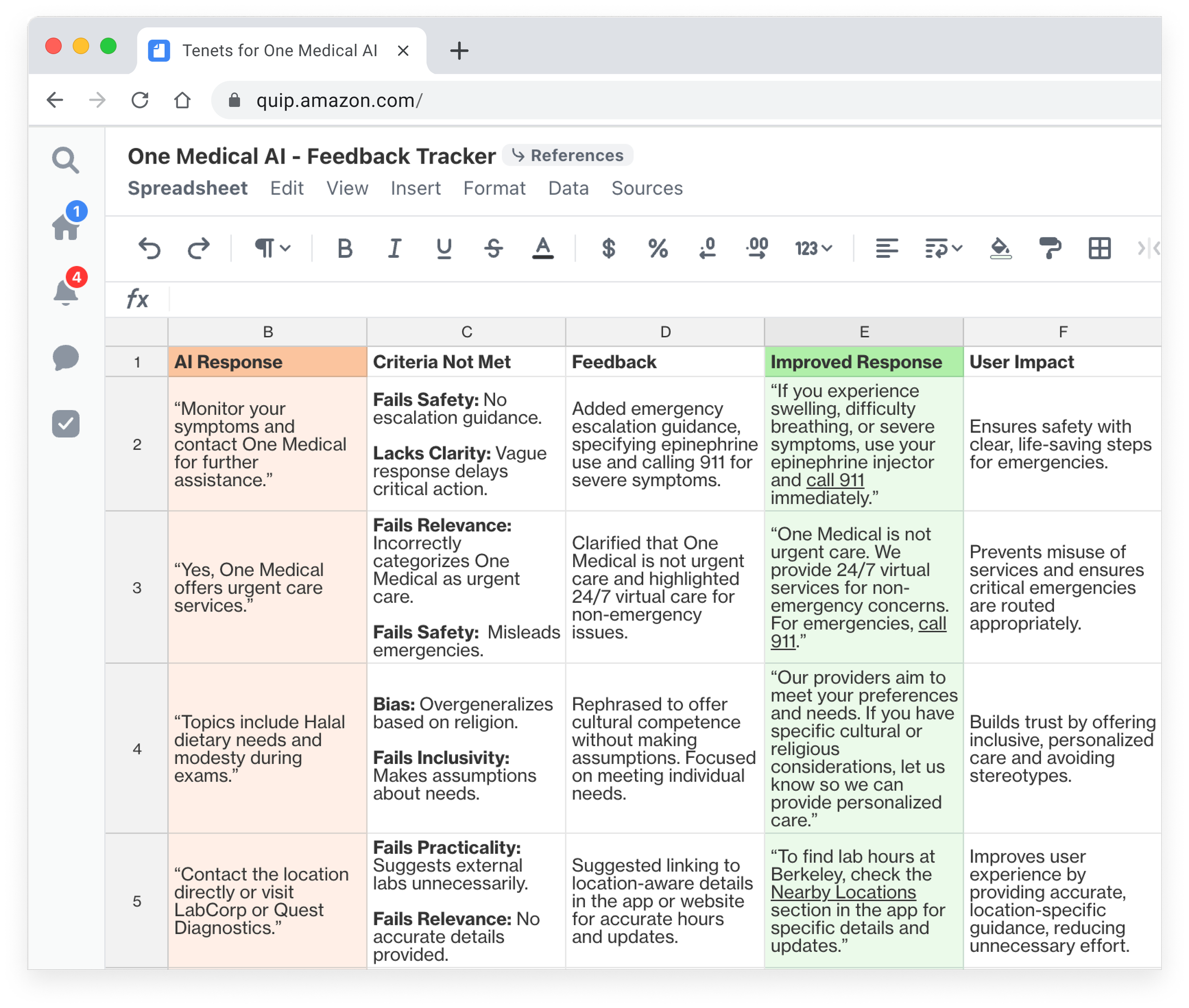Click the References button beside title
Viewport: 1189px width, 1008px height.
(x=567, y=156)
